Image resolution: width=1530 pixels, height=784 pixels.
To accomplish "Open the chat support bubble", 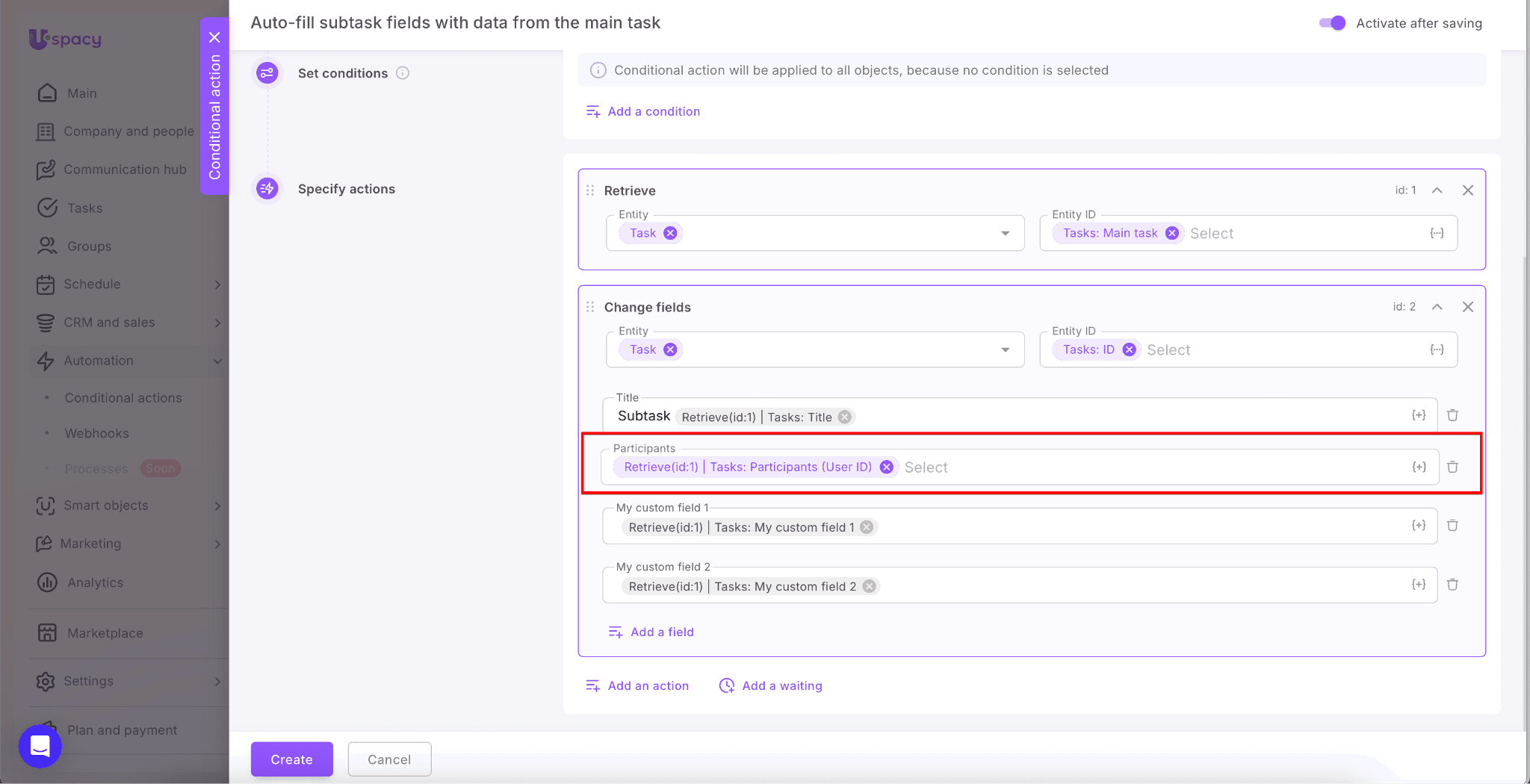I will pos(40,745).
